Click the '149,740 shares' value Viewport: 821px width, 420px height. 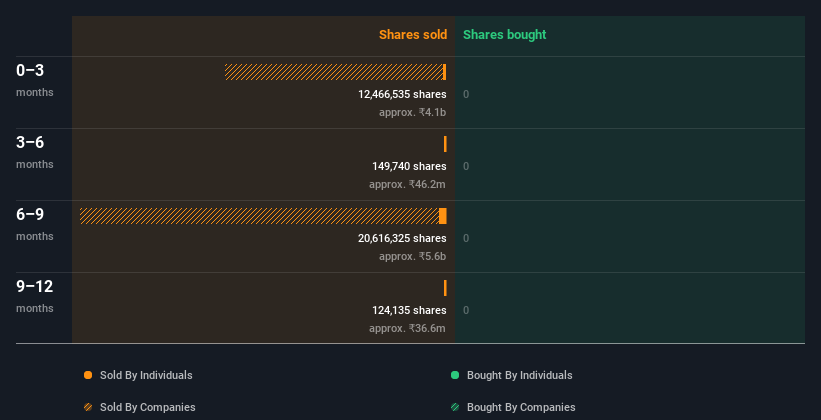click(x=409, y=167)
